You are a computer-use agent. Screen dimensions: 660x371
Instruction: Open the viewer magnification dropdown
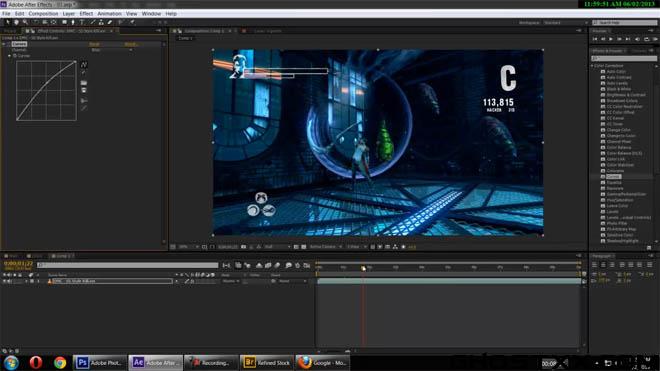[x=188, y=247]
